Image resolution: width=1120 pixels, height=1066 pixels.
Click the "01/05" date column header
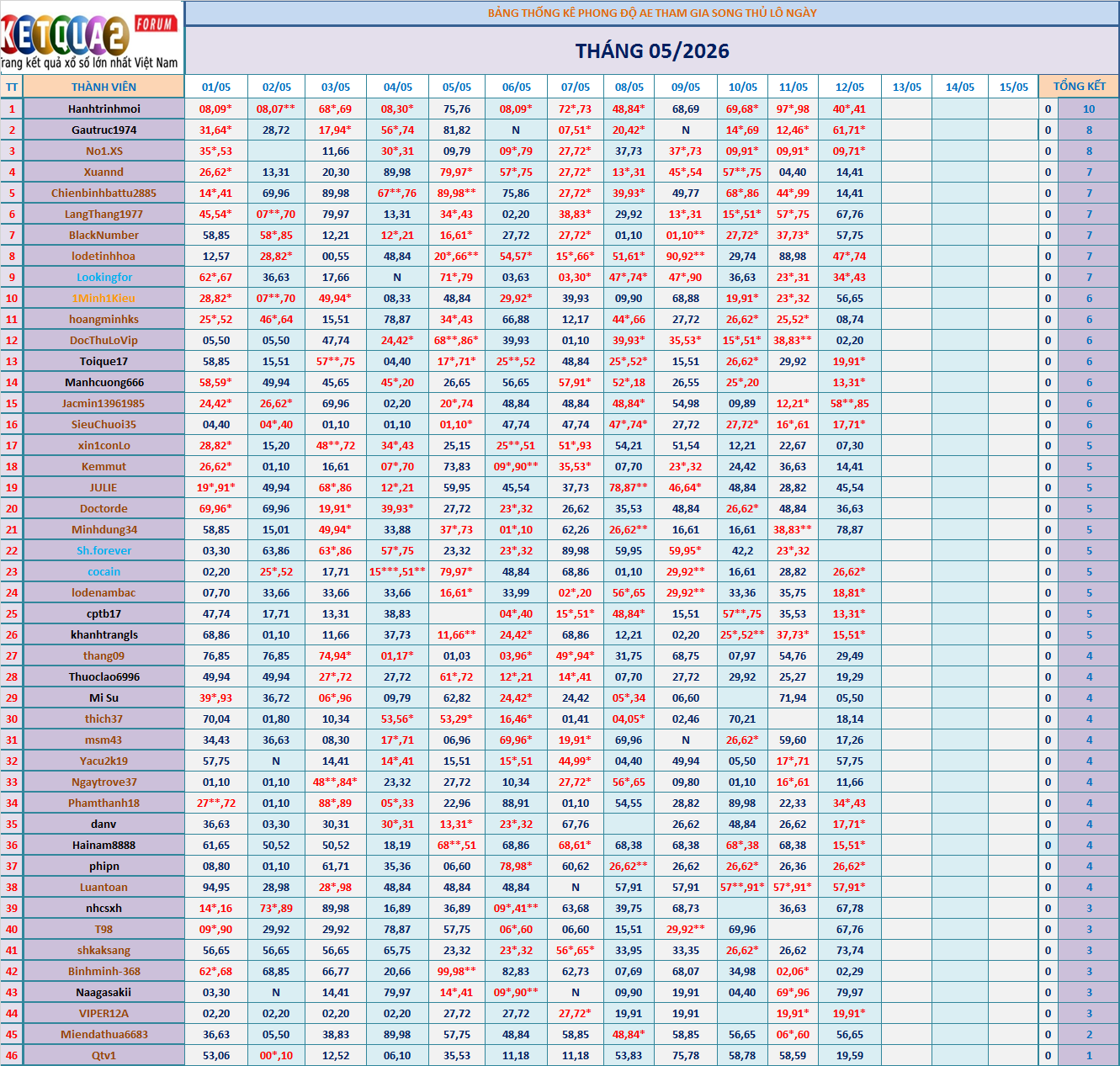coord(216,87)
